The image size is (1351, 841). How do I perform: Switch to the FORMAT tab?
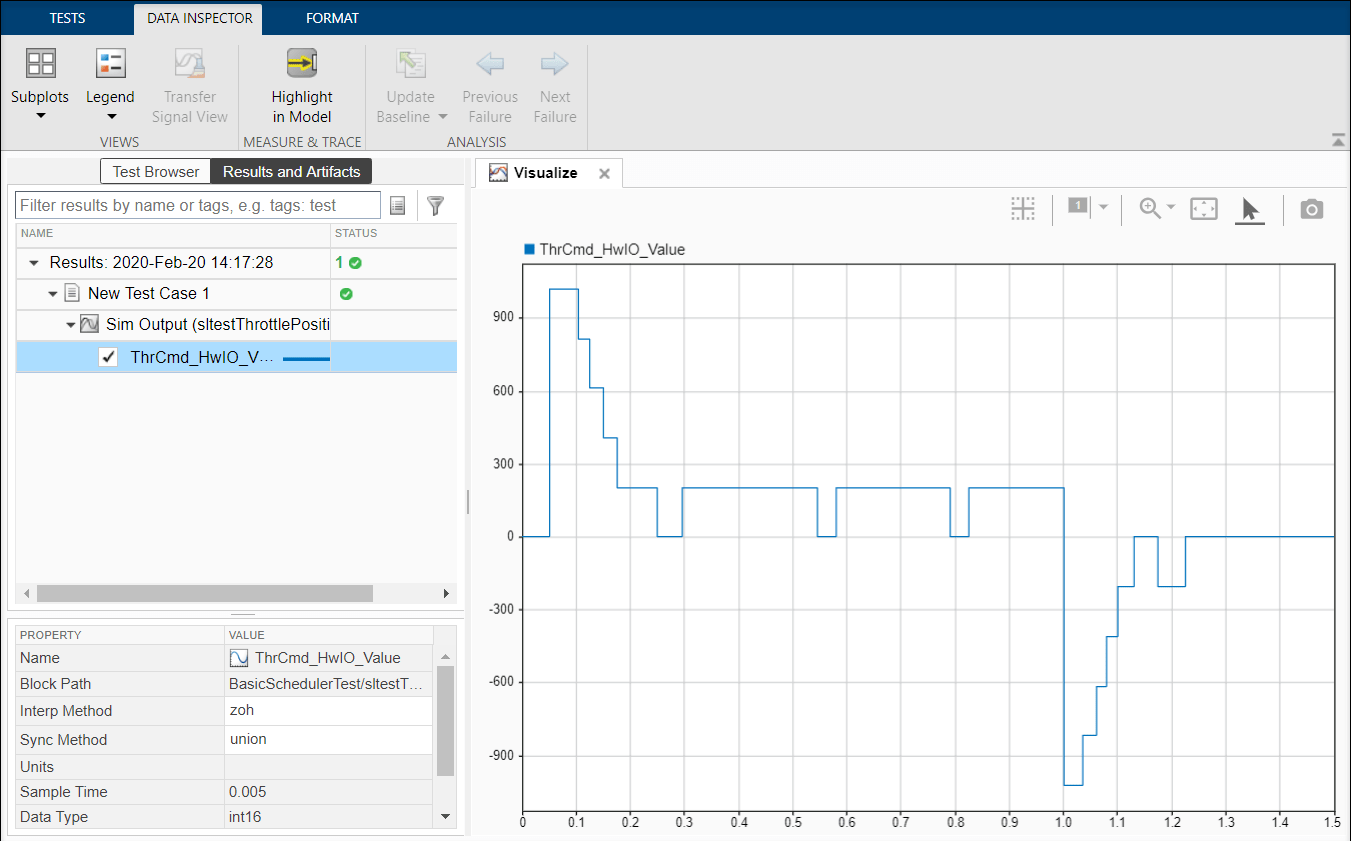pos(332,17)
